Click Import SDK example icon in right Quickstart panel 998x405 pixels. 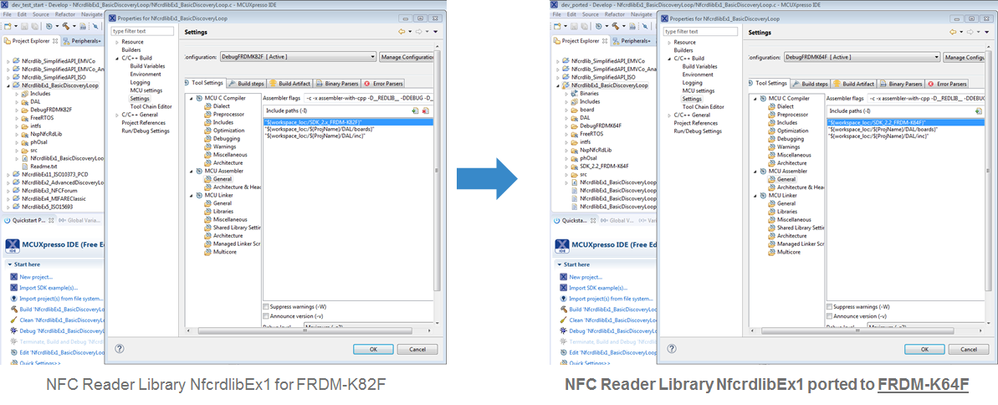565,288
